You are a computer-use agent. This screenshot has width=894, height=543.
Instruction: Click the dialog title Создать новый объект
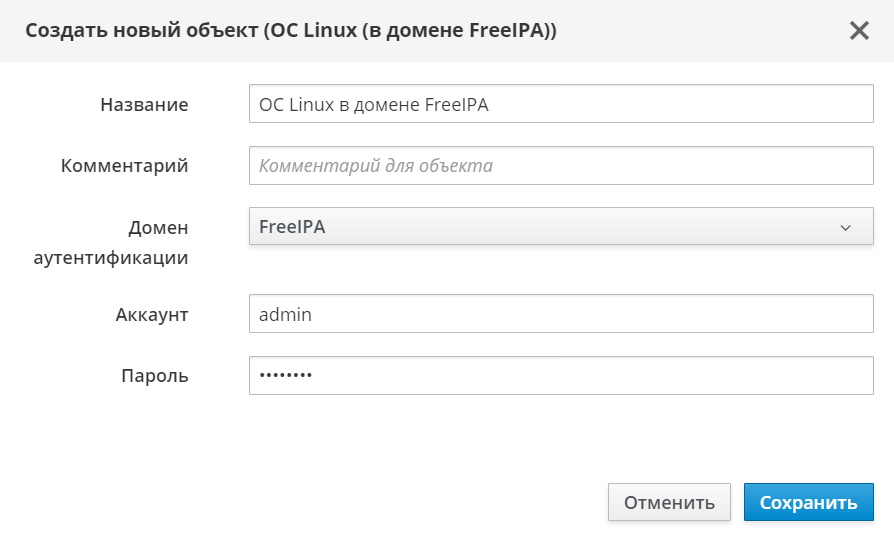tap(290, 31)
